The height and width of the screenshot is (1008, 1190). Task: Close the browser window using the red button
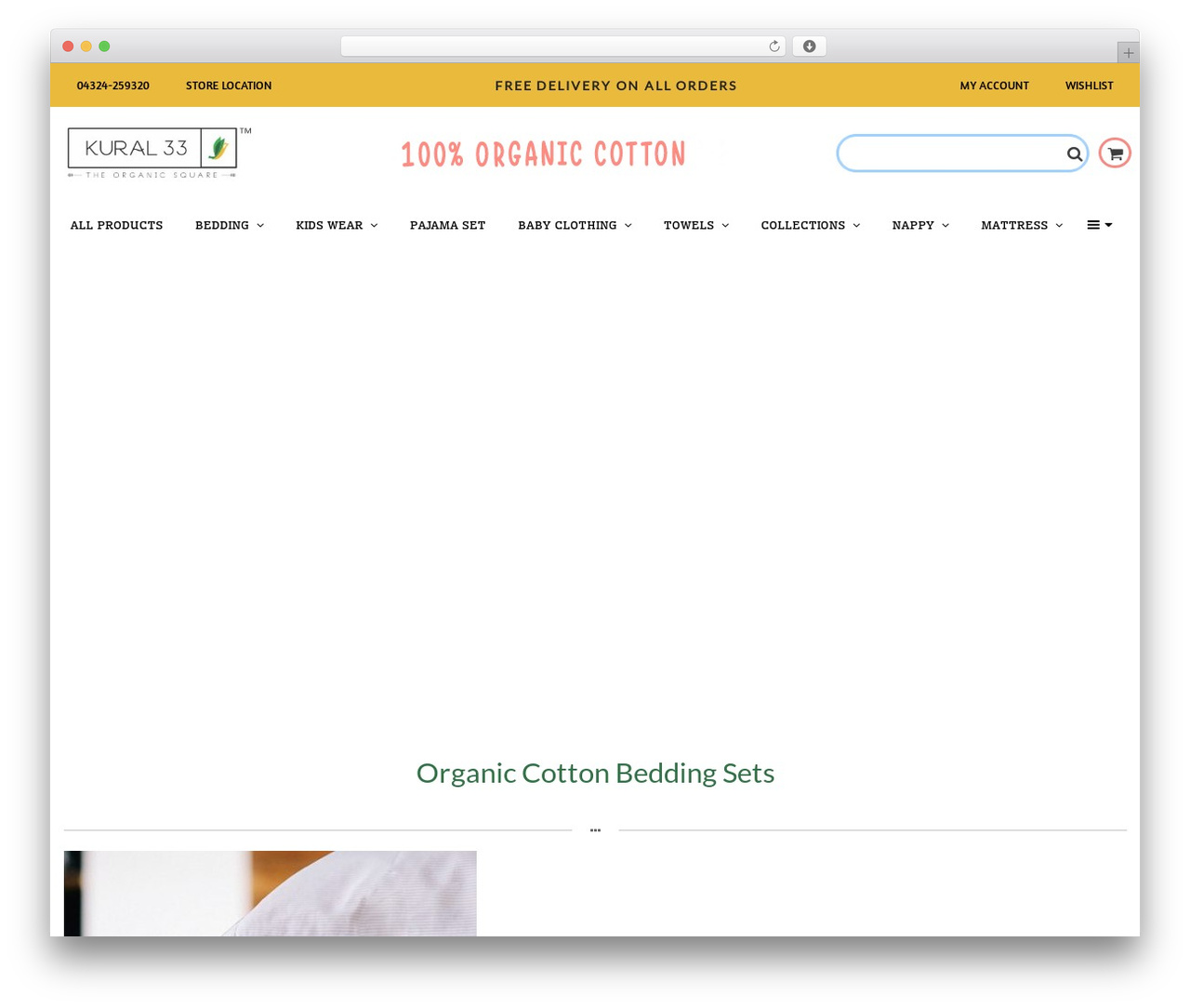(x=68, y=46)
